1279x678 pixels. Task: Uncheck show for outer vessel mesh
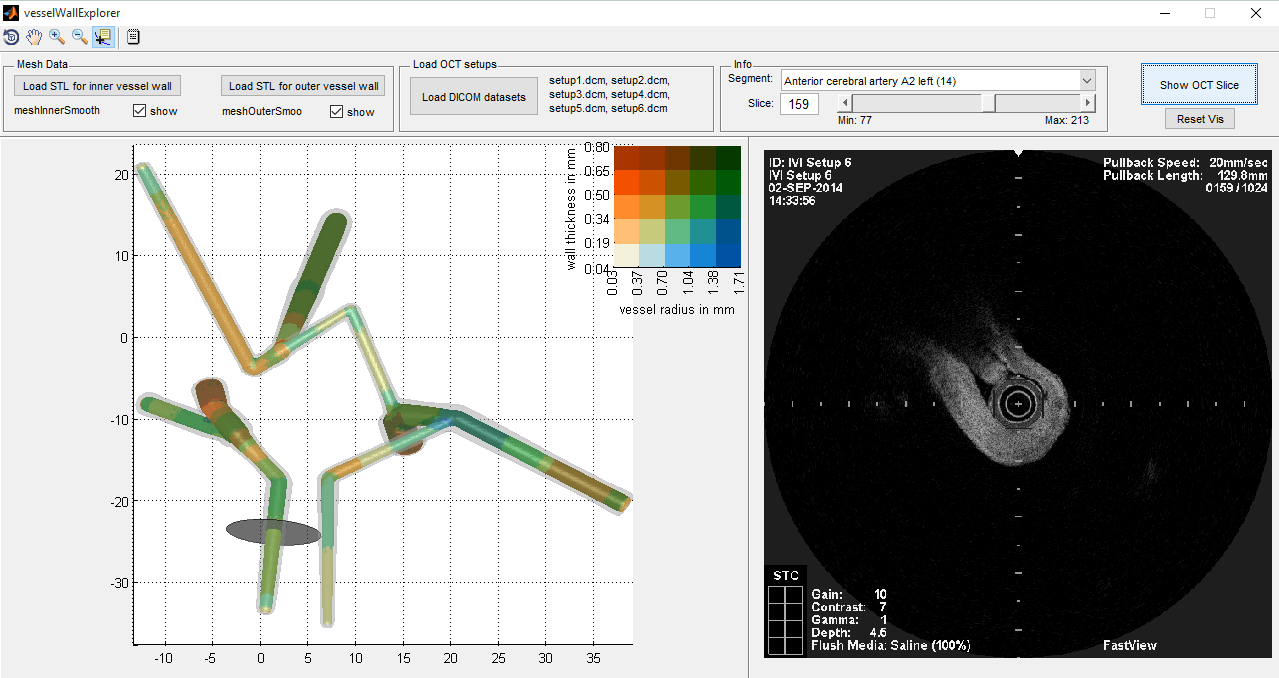pyautogui.click(x=337, y=111)
